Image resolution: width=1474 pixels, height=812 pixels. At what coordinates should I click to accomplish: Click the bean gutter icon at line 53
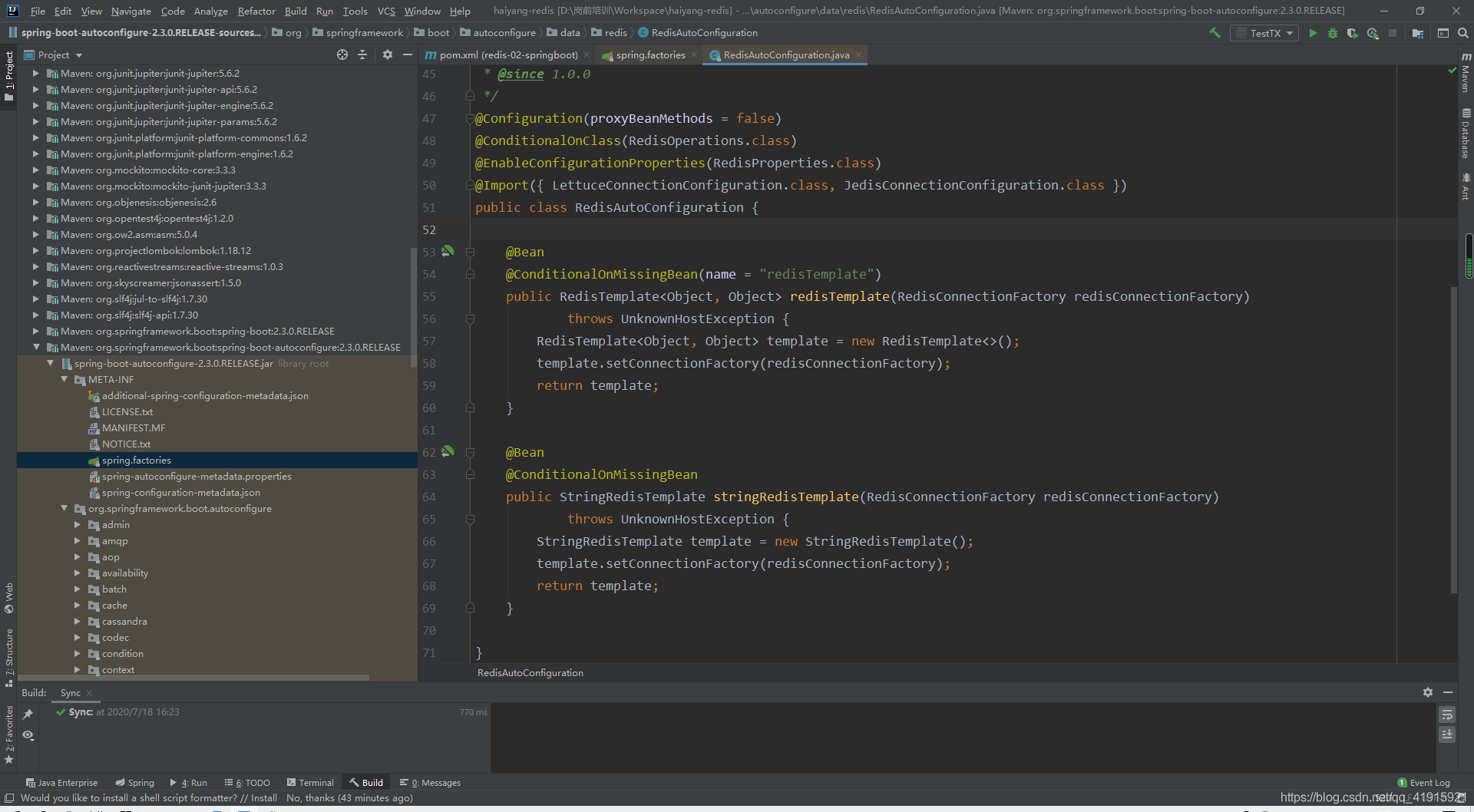[x=448, y=251]
